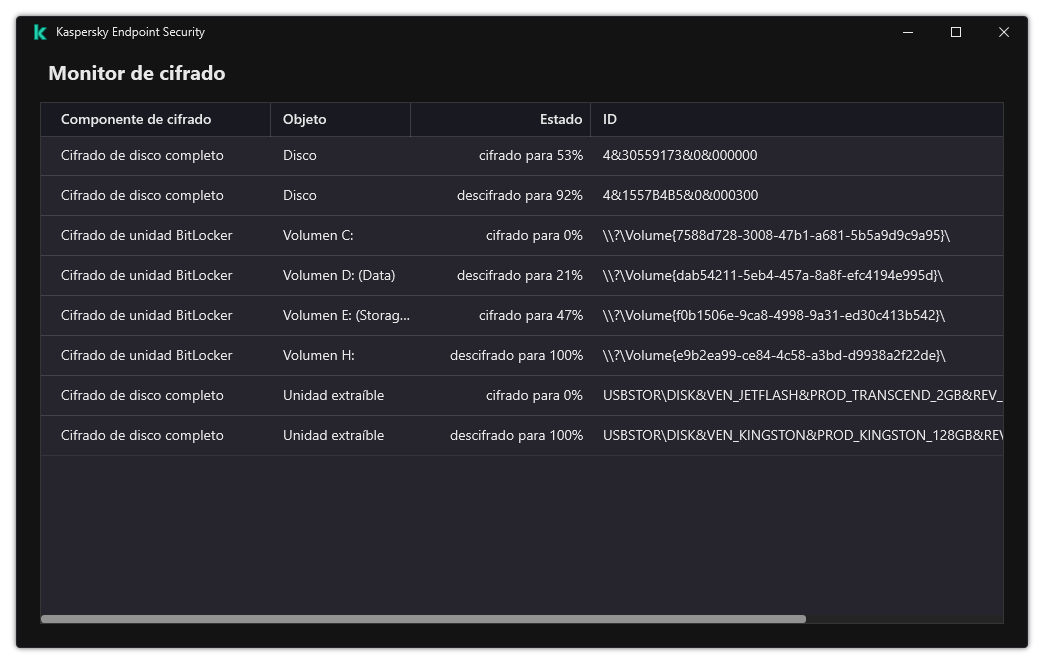Click the horizontal scrollbar thumb at bottom

(x=423, y=619)
